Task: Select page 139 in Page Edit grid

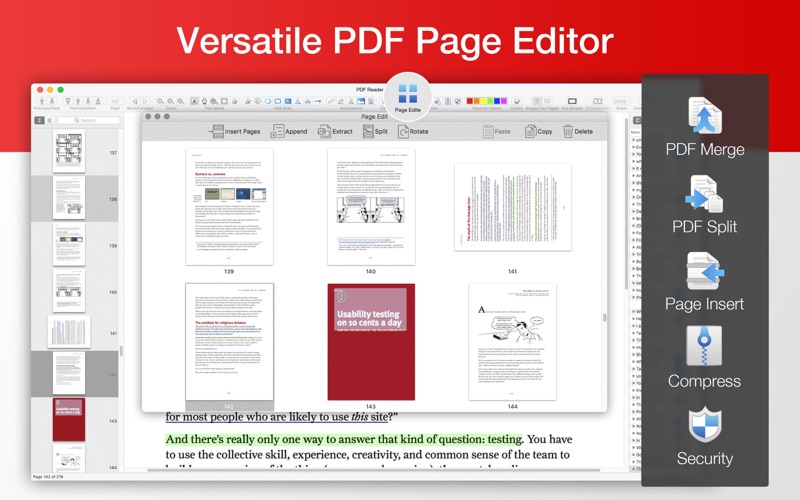Action: click(229, 207)
